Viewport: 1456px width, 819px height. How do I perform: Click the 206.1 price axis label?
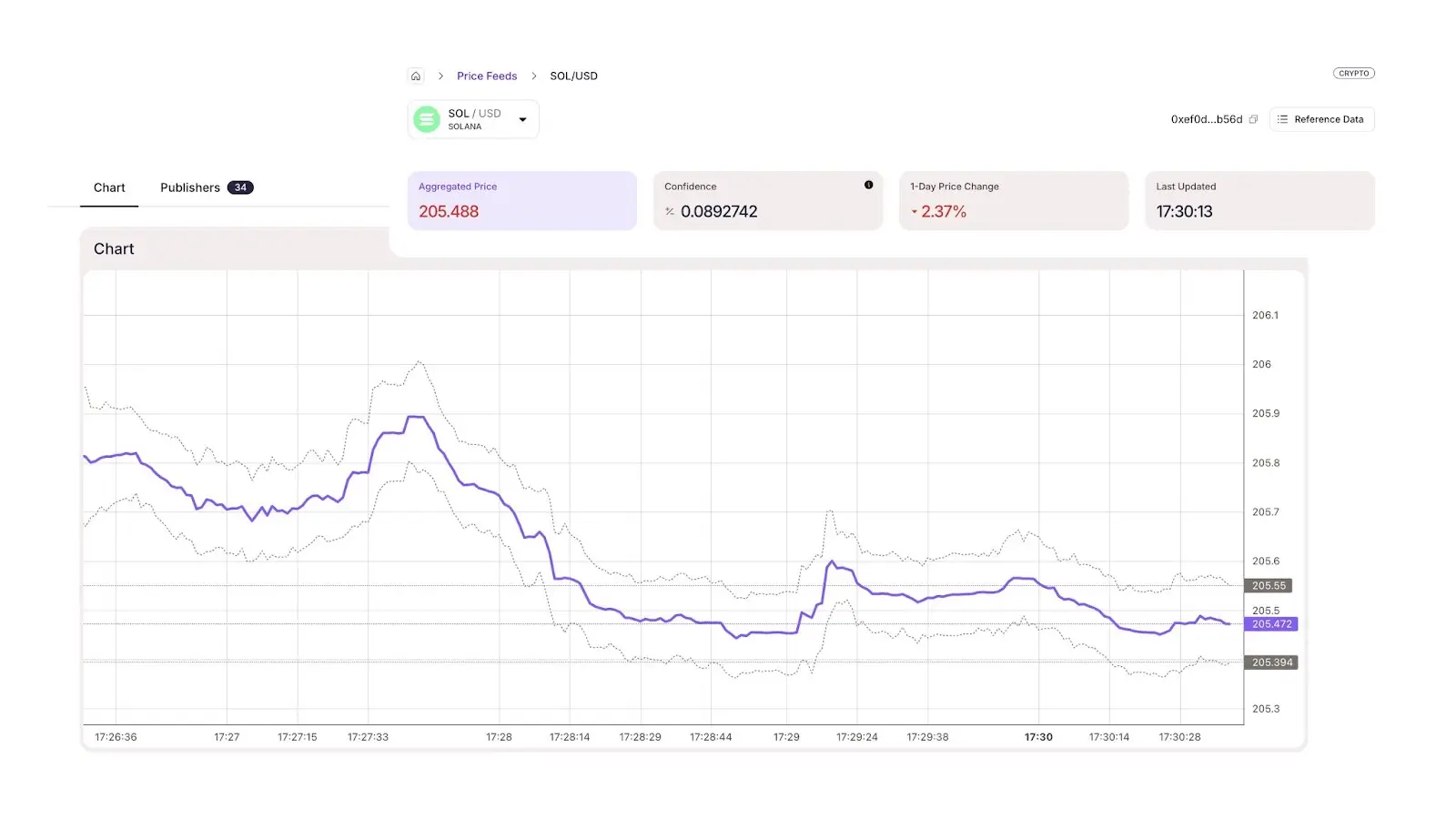[1265, 315]
